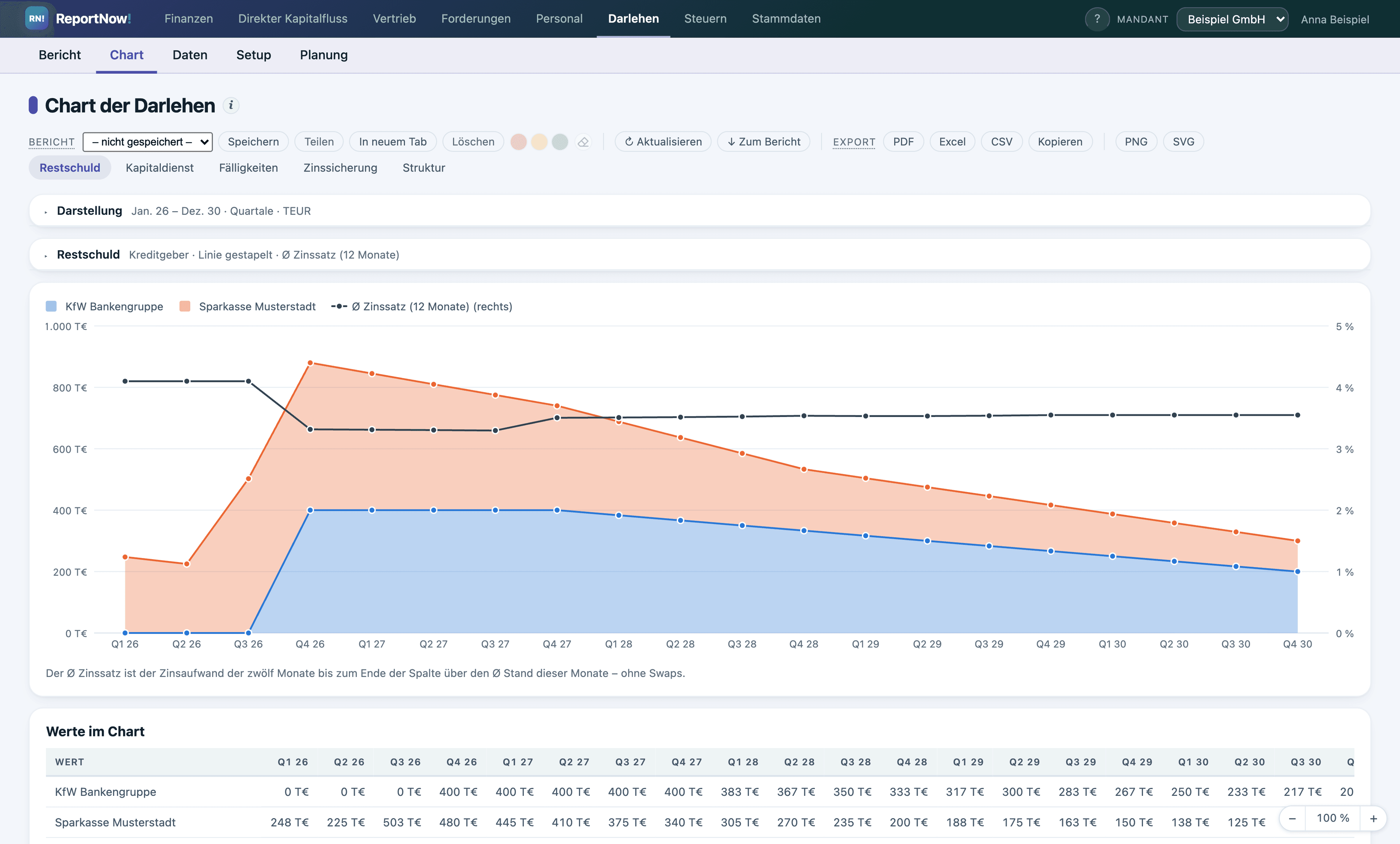Pick the yellow color swatch
This screenshot has height=844, width=1400.
[x=539, y=142]
